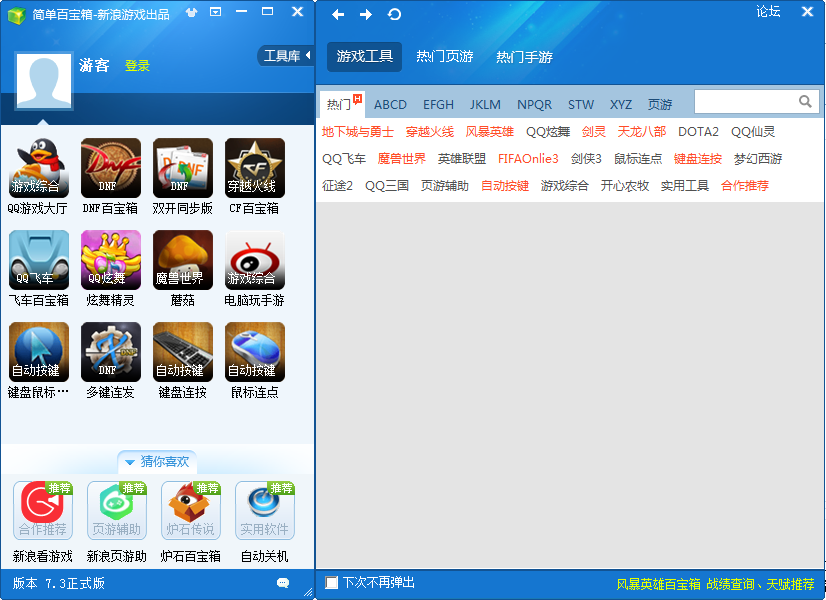
Task: Click the 简单百宝箱 green cube logo
Action: (x=16, y=15)
